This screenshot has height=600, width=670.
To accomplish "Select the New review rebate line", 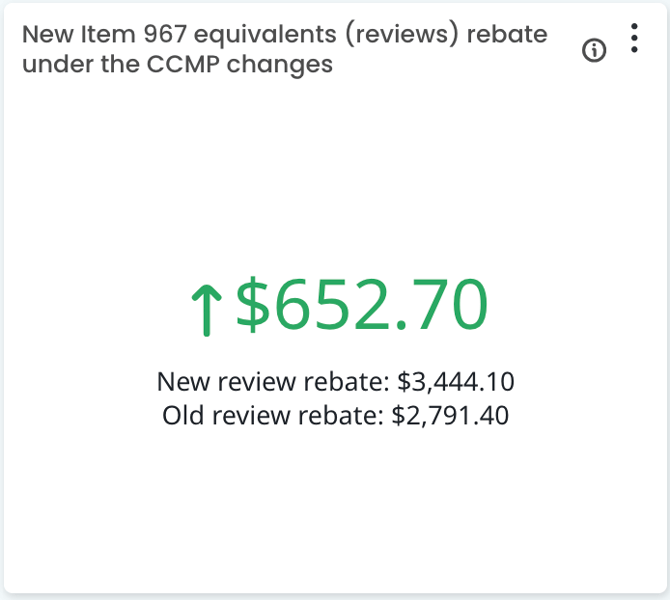I will pyautogui.click(x=335, y=381).
